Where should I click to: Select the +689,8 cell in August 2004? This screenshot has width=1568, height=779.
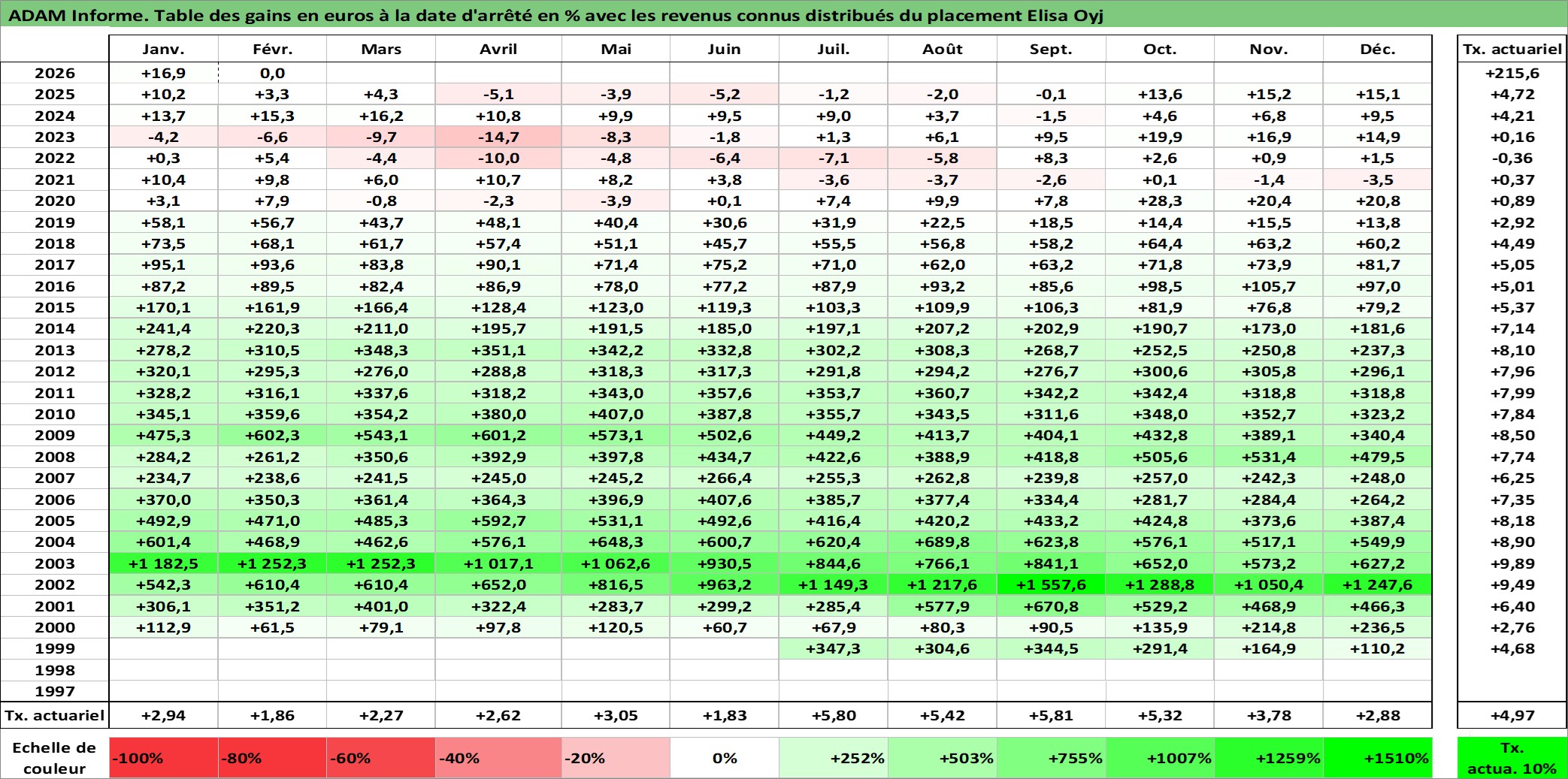943,542
